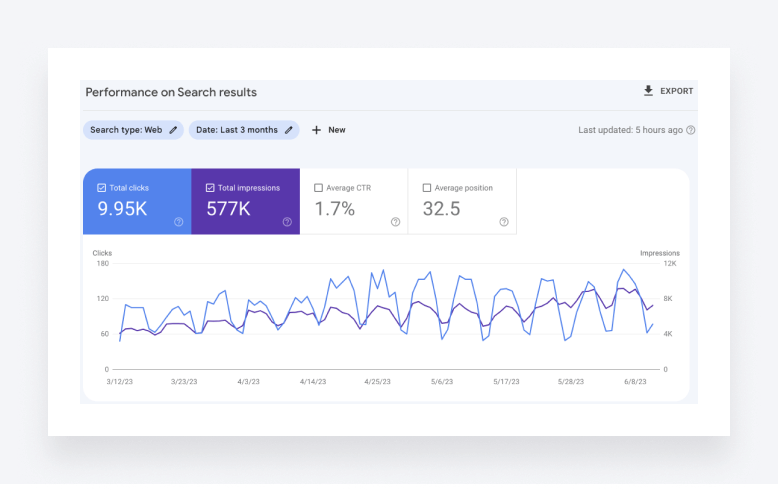
Task: Edit the Date: Last 3 months pencil
Action: 289,130
